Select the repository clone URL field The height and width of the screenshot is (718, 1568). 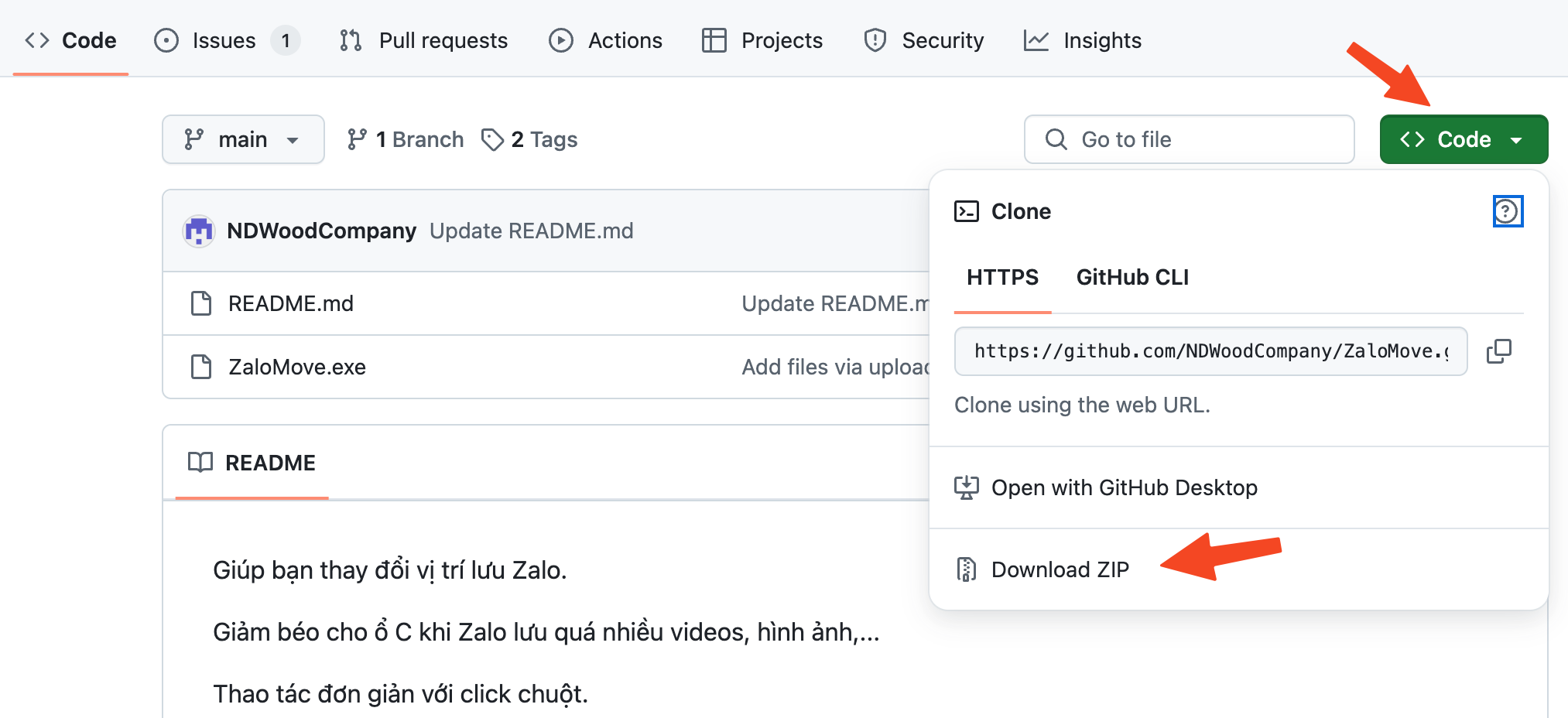tap(1210, 351)
